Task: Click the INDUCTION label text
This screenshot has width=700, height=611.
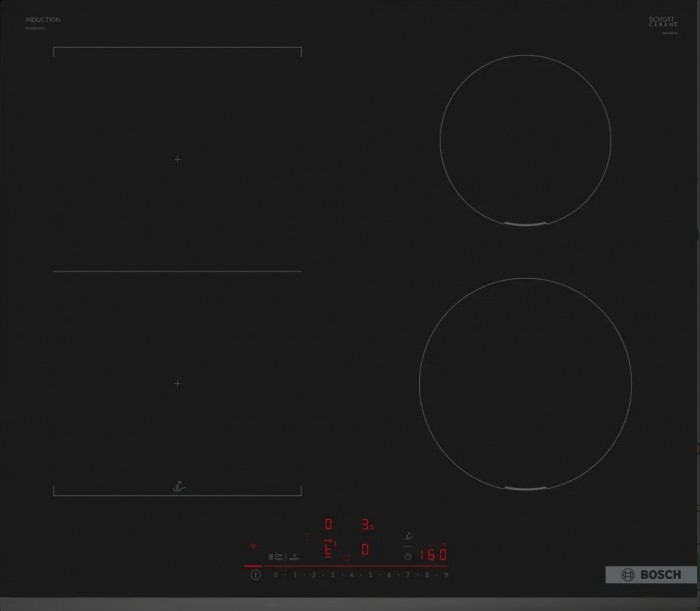Action: point(43,20)
